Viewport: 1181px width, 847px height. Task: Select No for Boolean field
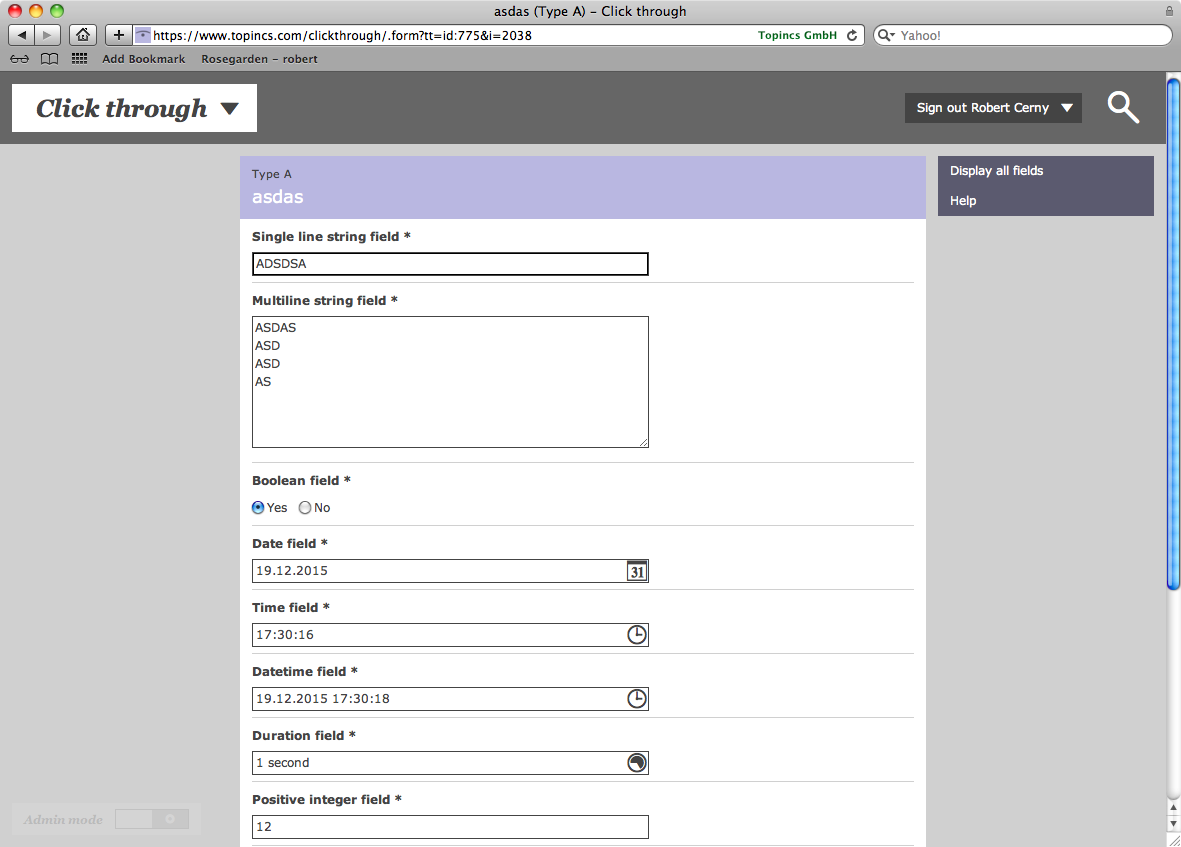[x=305, y=508]
